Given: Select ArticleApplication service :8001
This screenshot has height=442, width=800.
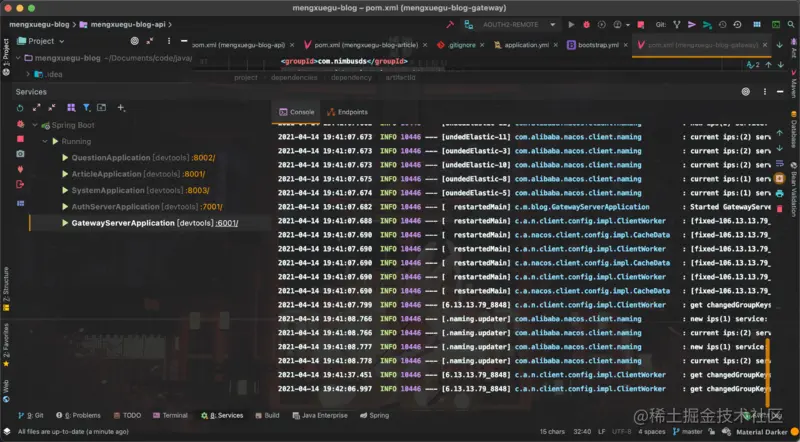Looking at the screenshot, I should [134, 174].
